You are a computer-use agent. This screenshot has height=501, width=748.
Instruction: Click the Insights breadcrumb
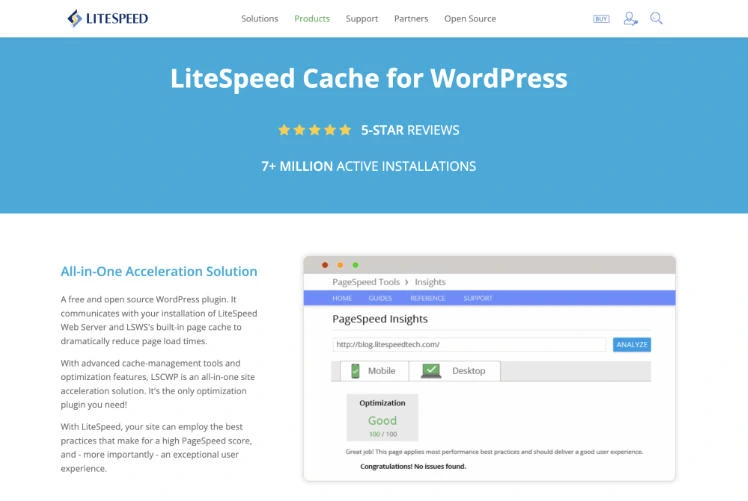[x=430, y=282]
